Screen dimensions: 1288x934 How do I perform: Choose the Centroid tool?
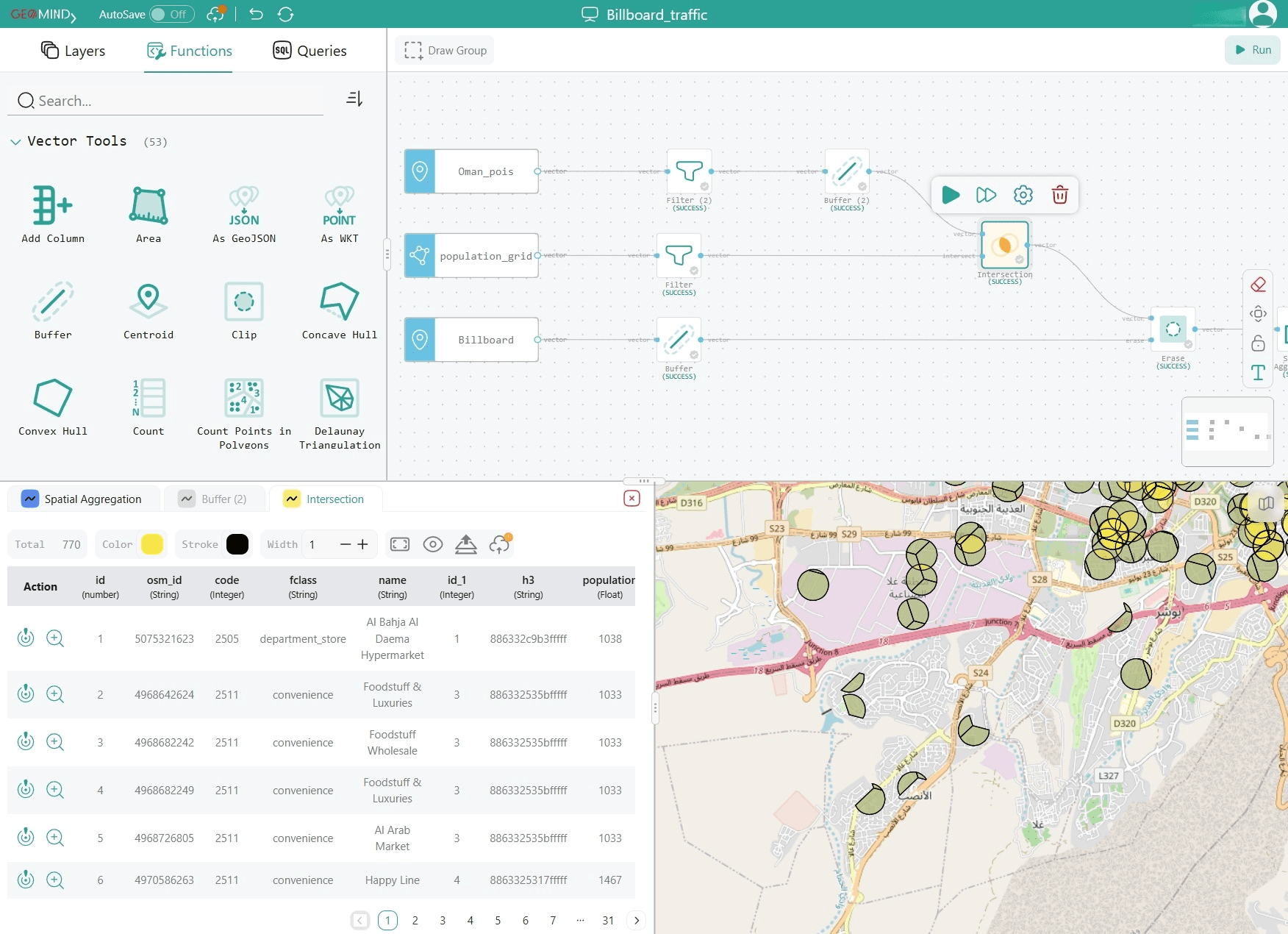(149, 303)
